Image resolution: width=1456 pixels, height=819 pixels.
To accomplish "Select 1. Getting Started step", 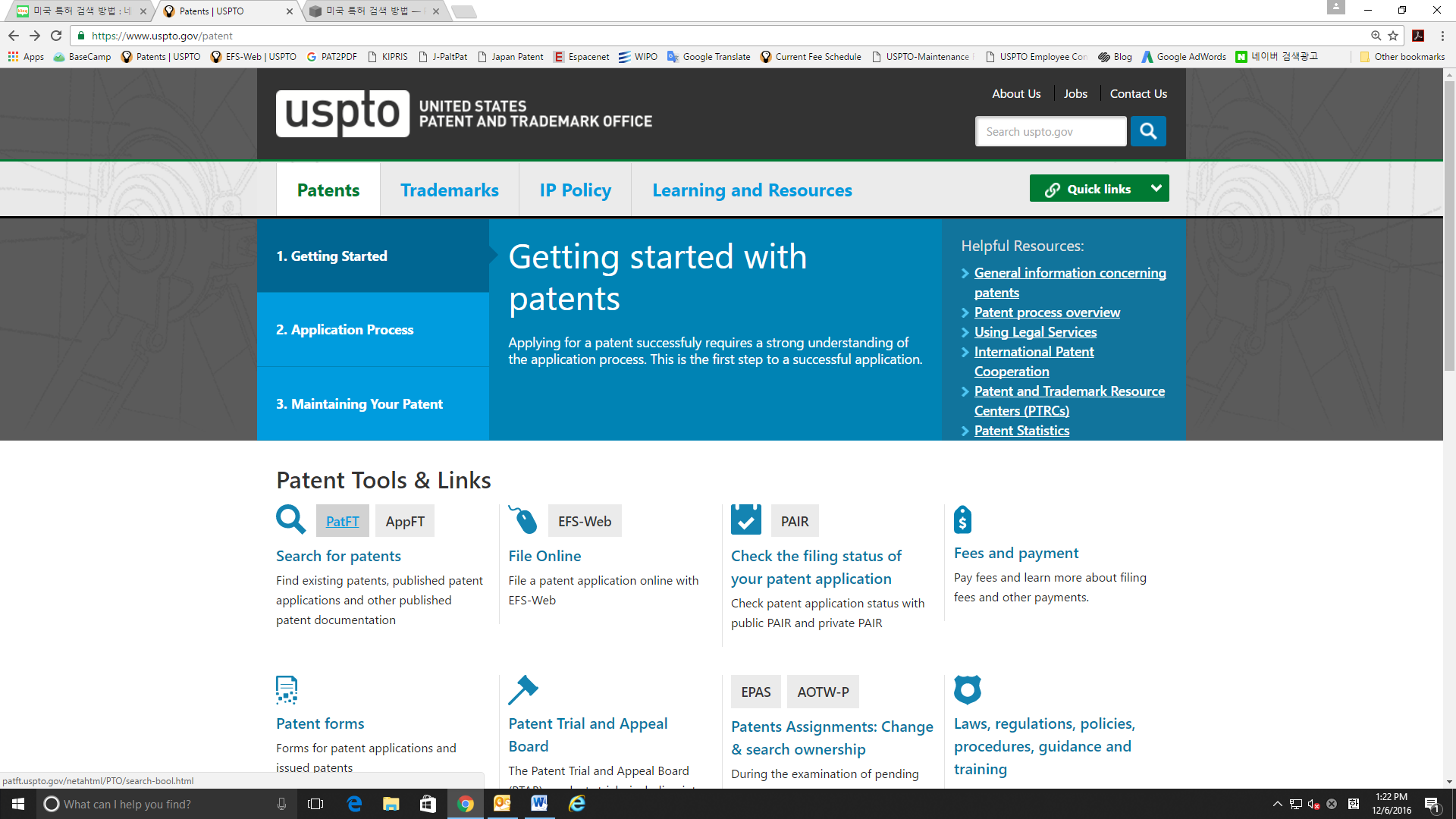I will coord(373,256).
